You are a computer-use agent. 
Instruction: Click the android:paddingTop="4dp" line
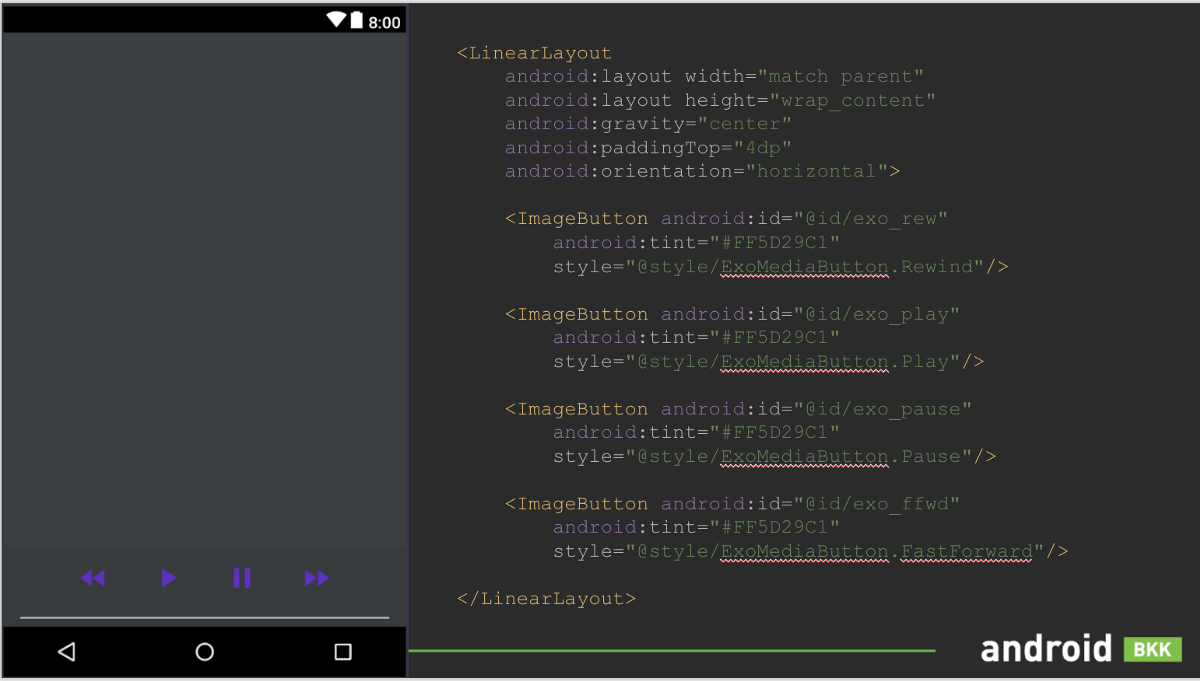[x=648, y=148]
